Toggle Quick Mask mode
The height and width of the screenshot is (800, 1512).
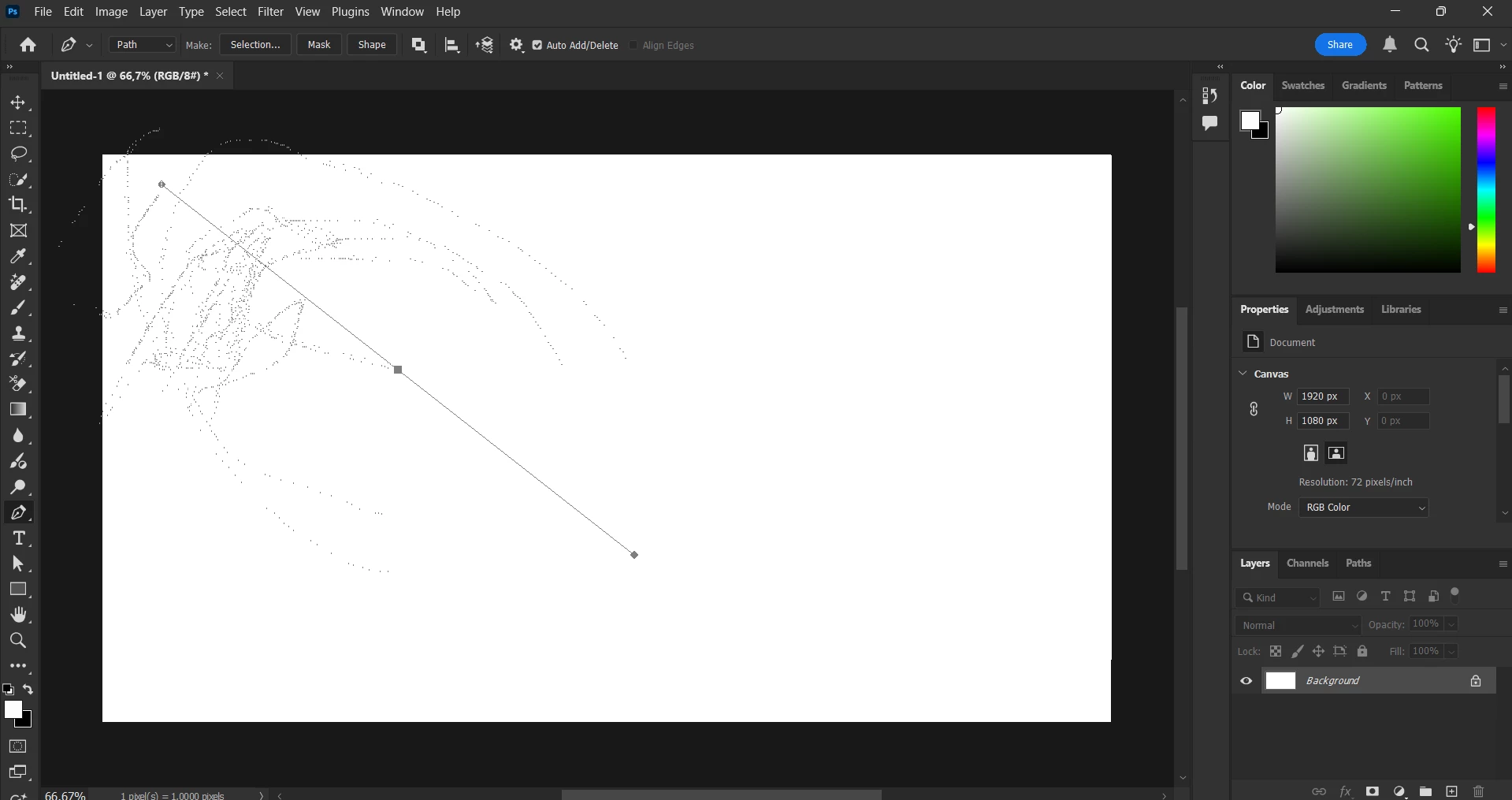tap(18, 746)
